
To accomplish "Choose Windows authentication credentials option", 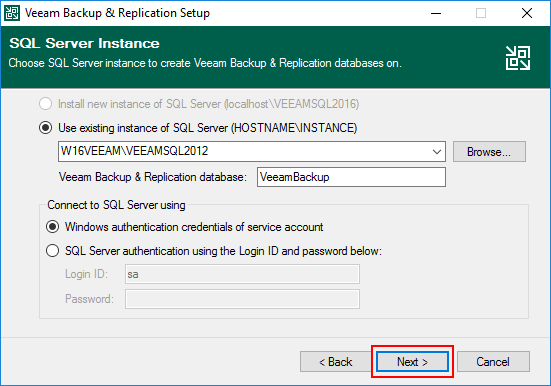I will pos(52,227).
